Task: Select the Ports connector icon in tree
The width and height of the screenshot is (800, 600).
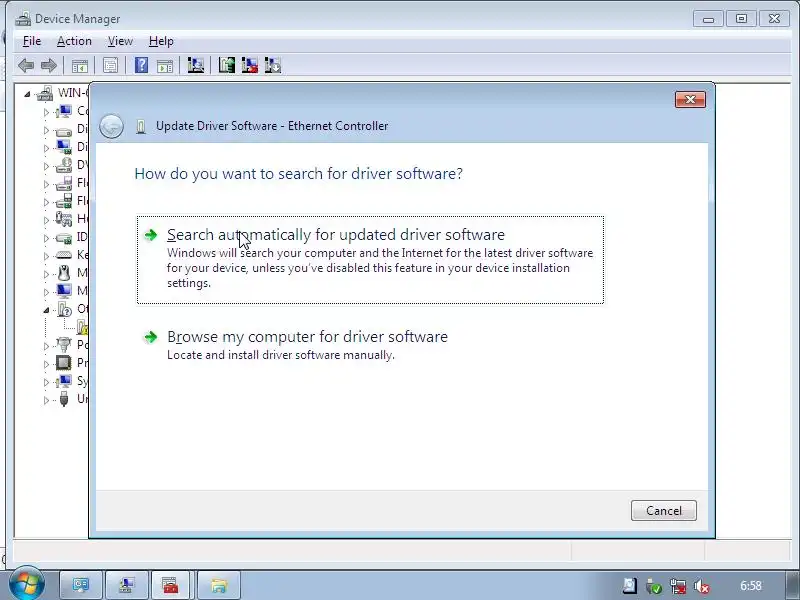Action: click(x=64, y=345)
